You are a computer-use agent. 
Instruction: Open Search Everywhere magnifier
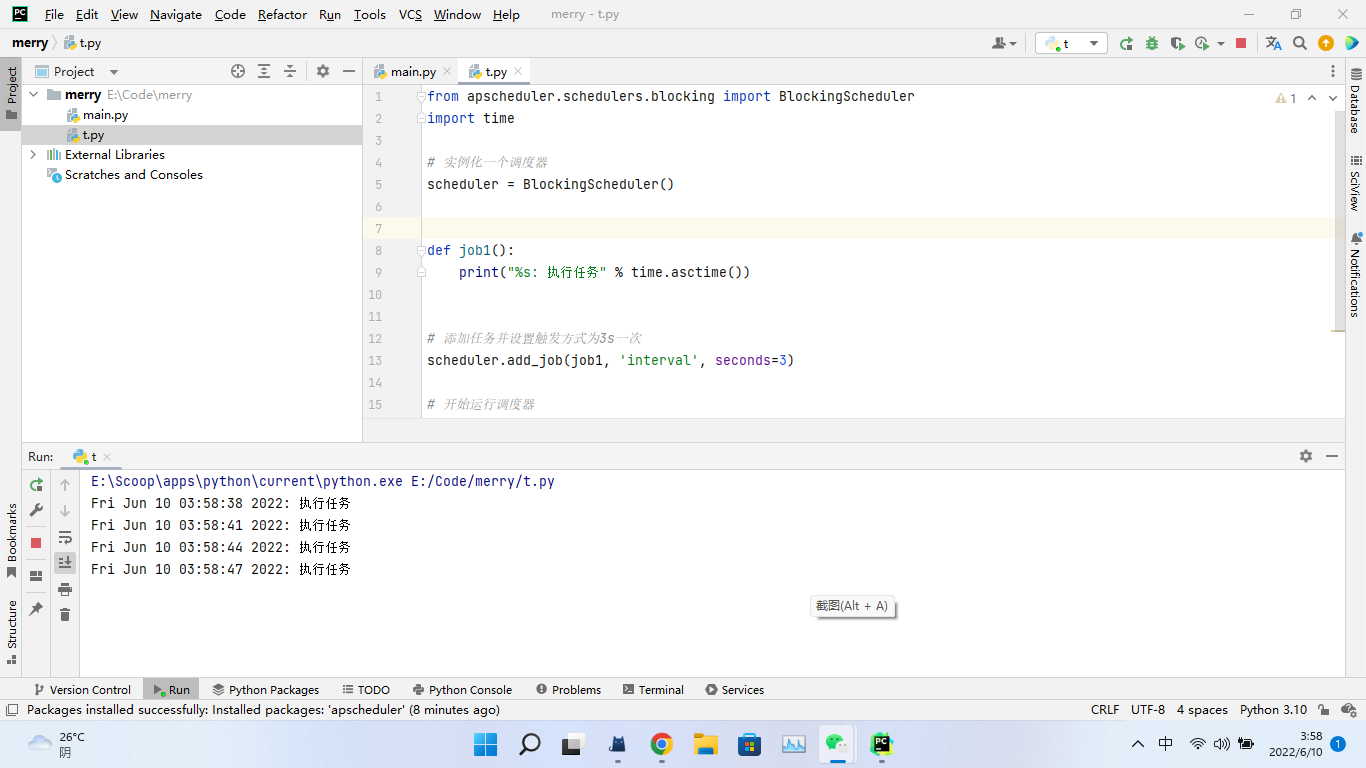1299,43
